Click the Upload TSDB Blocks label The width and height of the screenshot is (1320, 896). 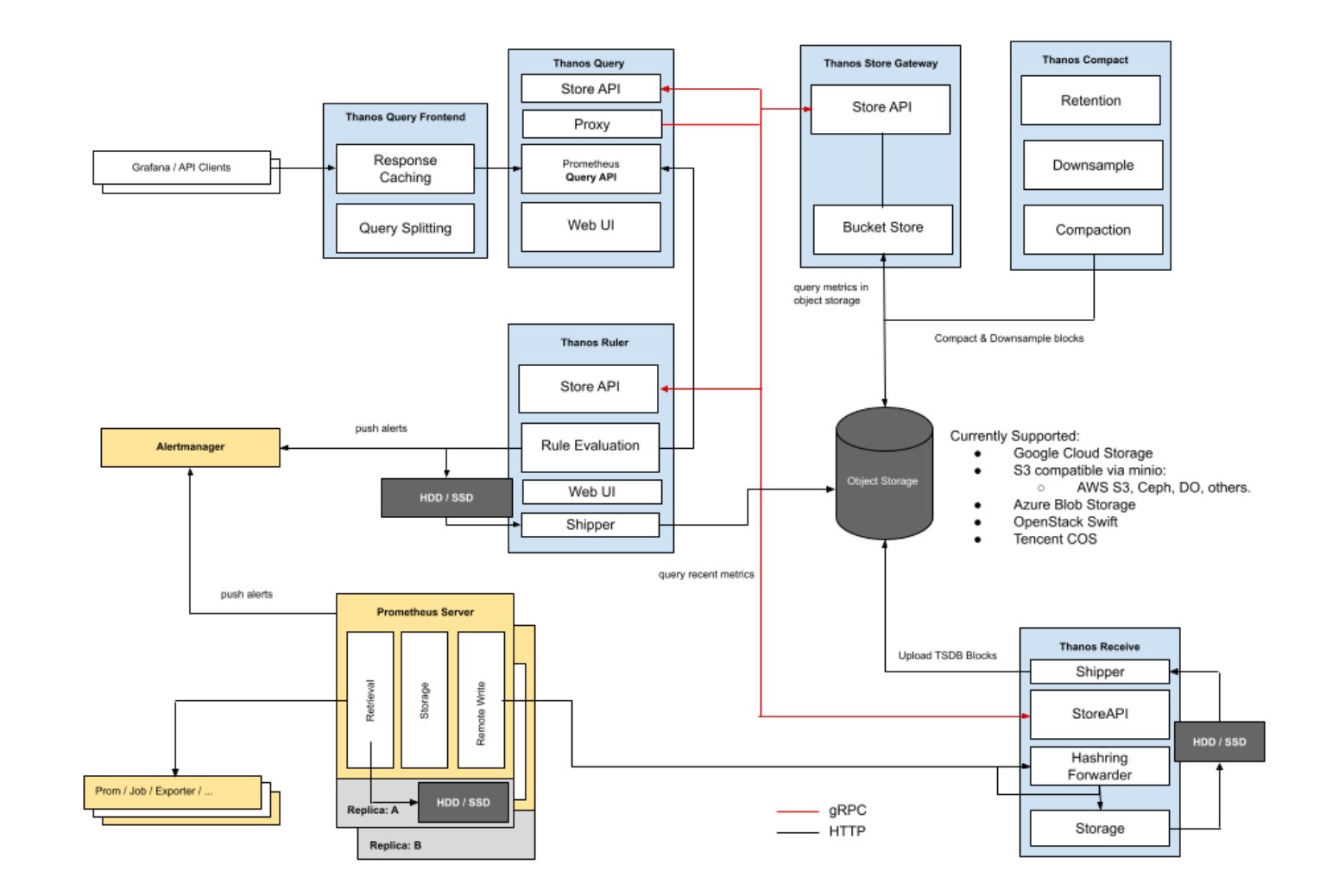[947, 656]
